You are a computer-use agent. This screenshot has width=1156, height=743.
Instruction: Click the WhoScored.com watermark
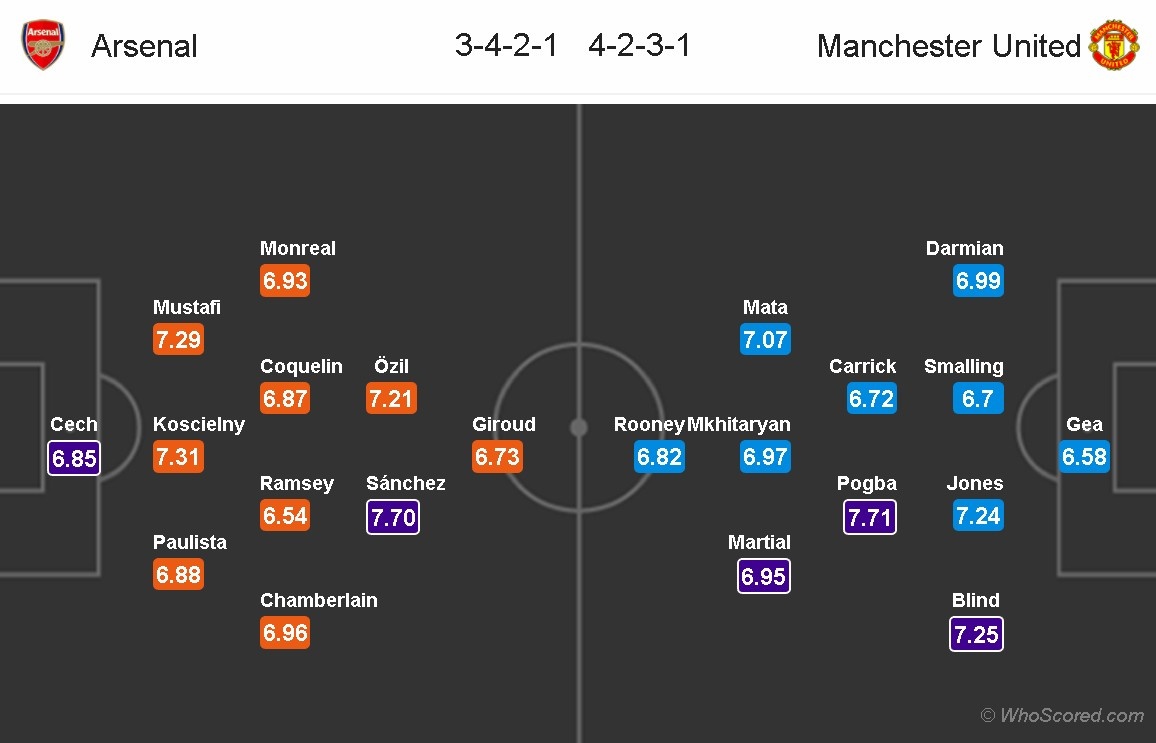tap(1062, 715)
